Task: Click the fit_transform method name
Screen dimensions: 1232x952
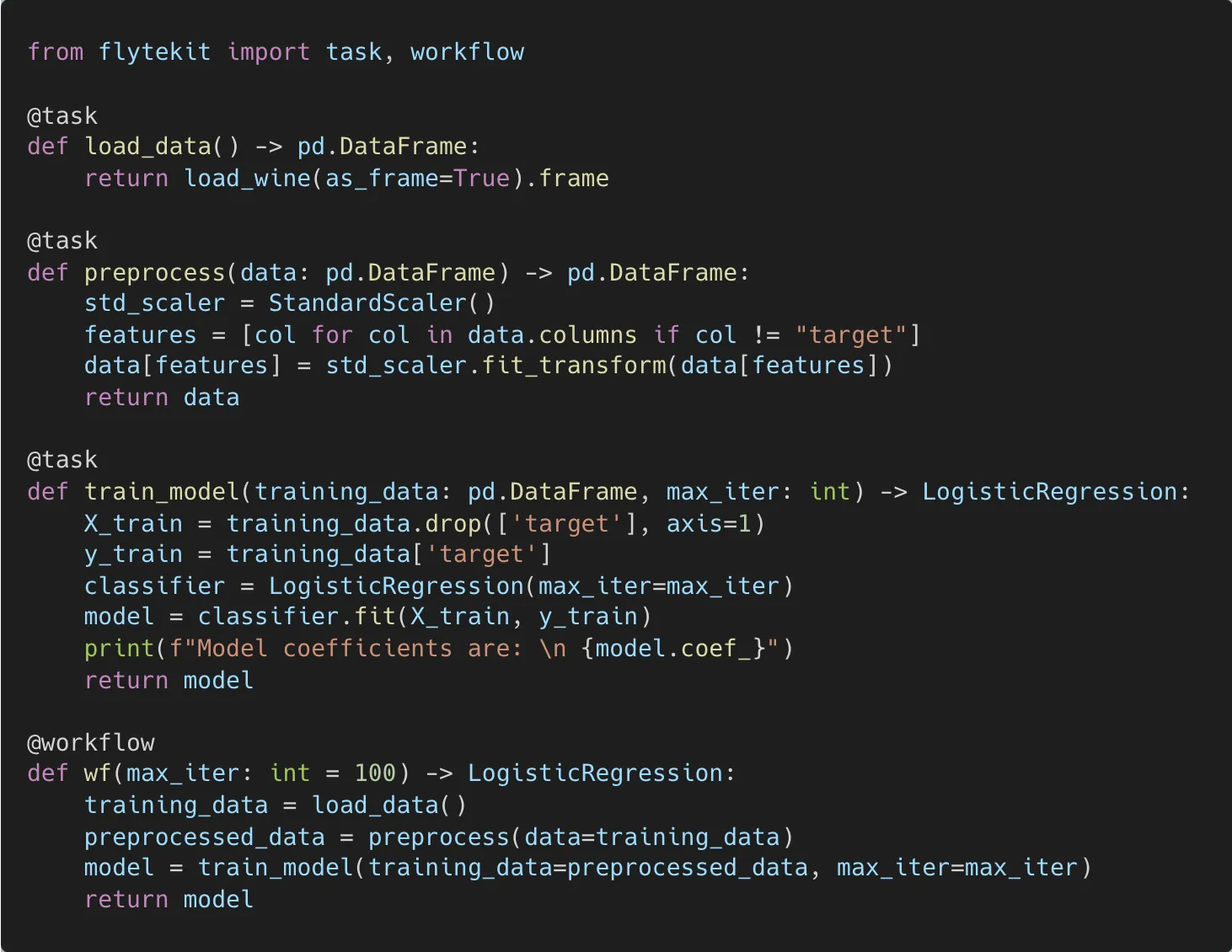Action: click(x=574, y=366)
